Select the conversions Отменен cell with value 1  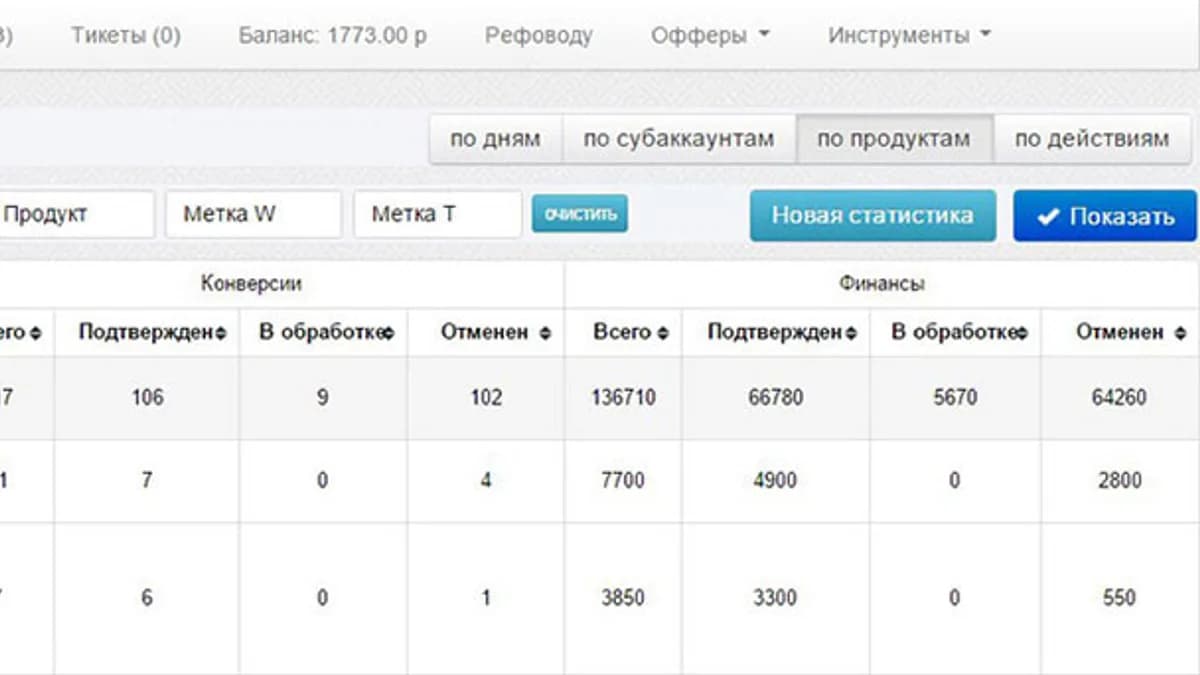[x=485, y=598]
